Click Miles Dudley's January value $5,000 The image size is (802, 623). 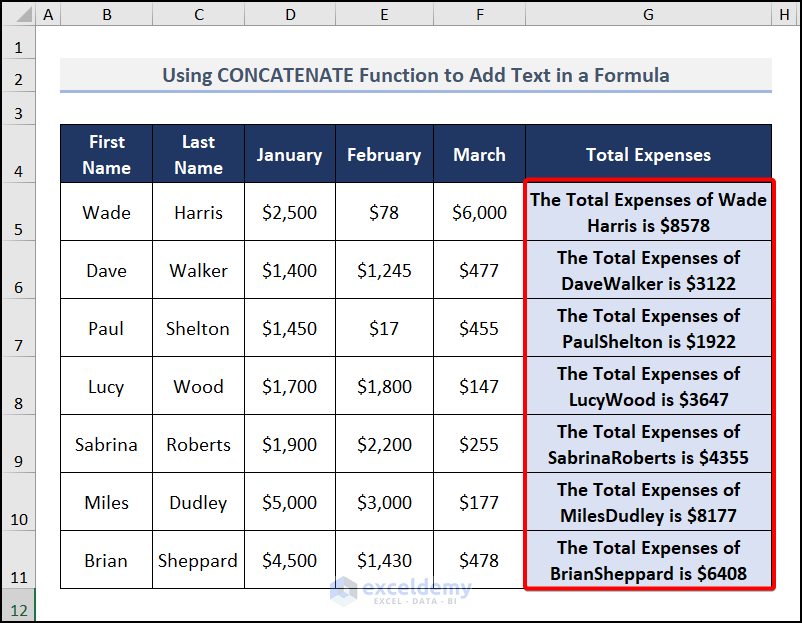[290, 502]
